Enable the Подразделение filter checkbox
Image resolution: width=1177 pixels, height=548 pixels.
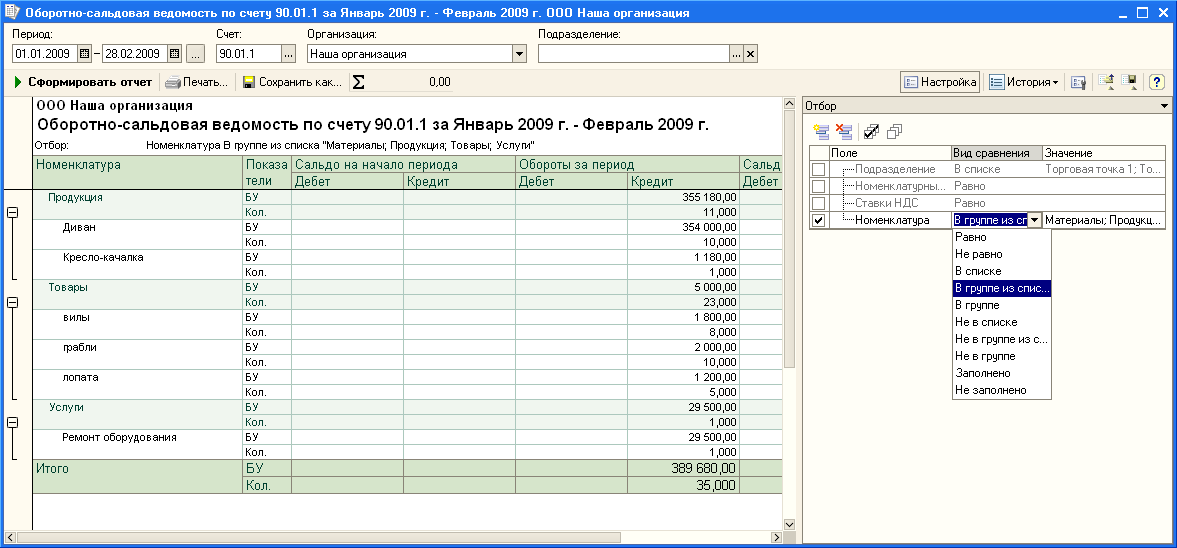(819, 170)
